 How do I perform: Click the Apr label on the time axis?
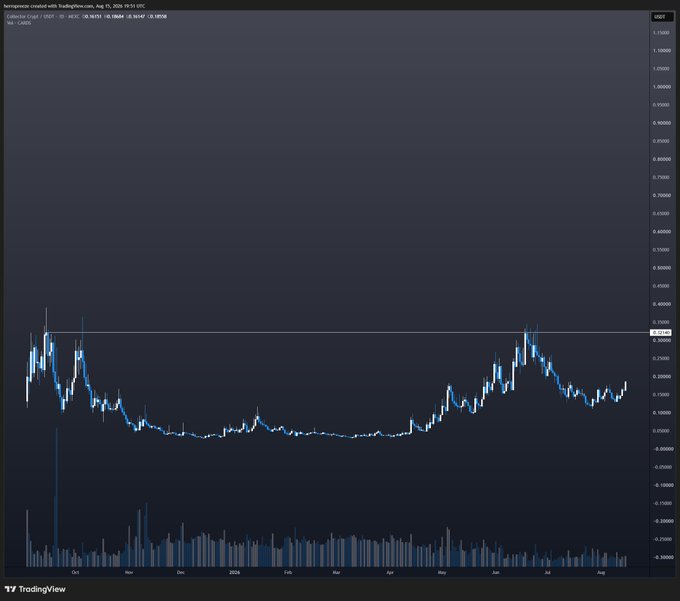click(x=390, y=572)
